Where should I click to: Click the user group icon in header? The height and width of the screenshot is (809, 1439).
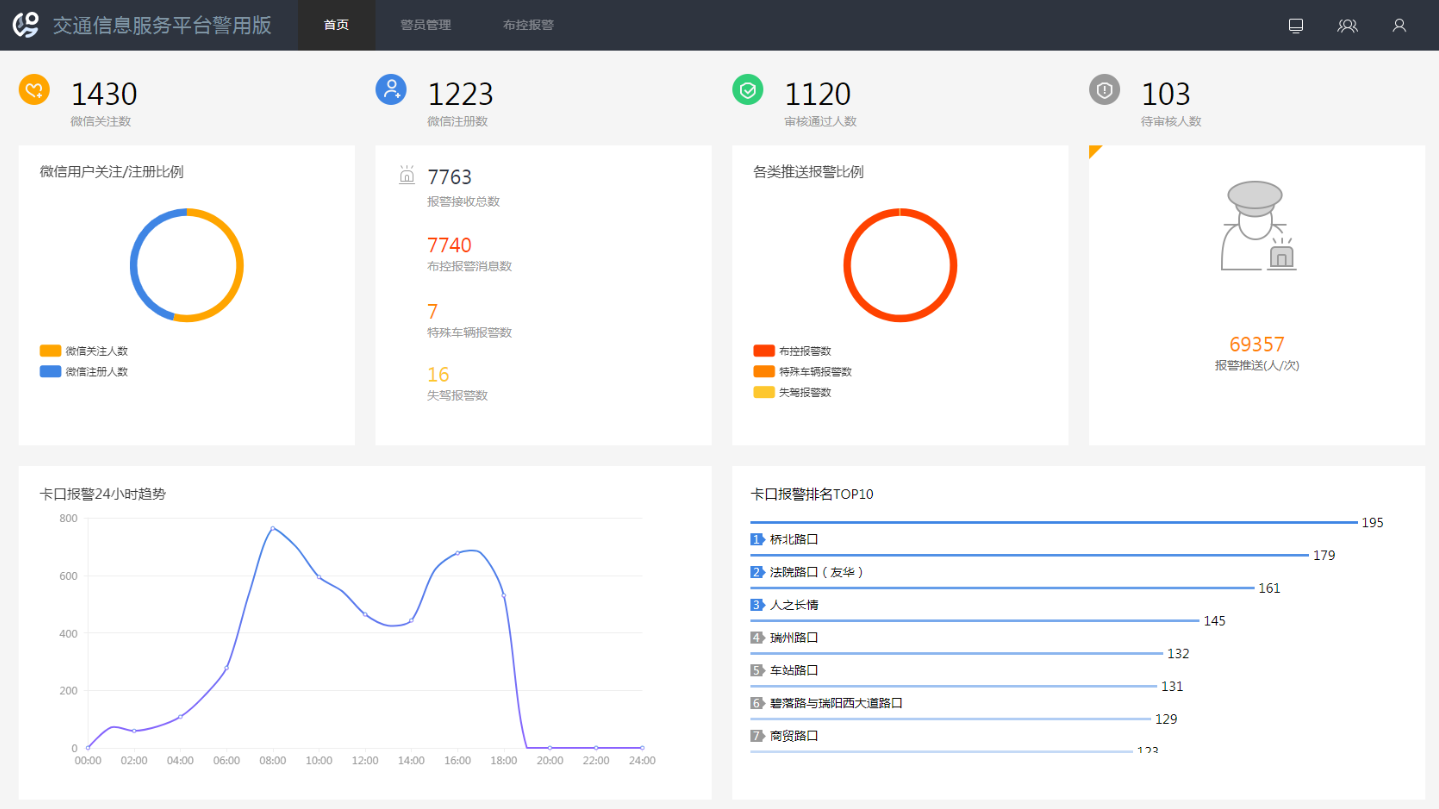pyautogui.click(x=1347, y=25)
